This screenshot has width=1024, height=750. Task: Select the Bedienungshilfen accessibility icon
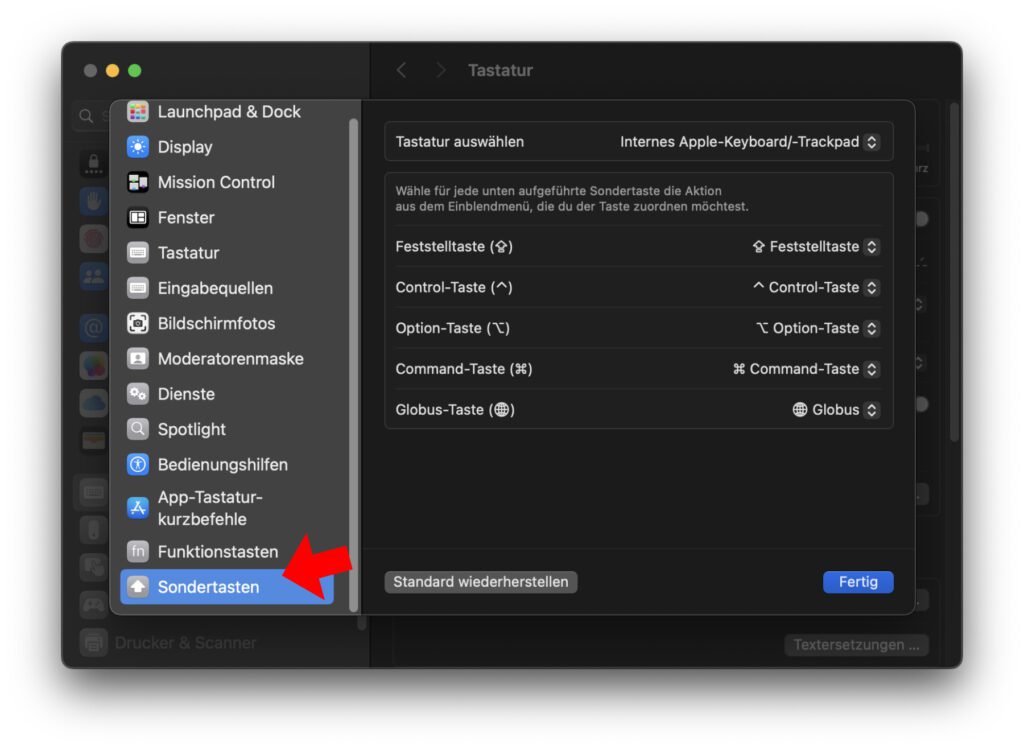[x=137, y=464]
